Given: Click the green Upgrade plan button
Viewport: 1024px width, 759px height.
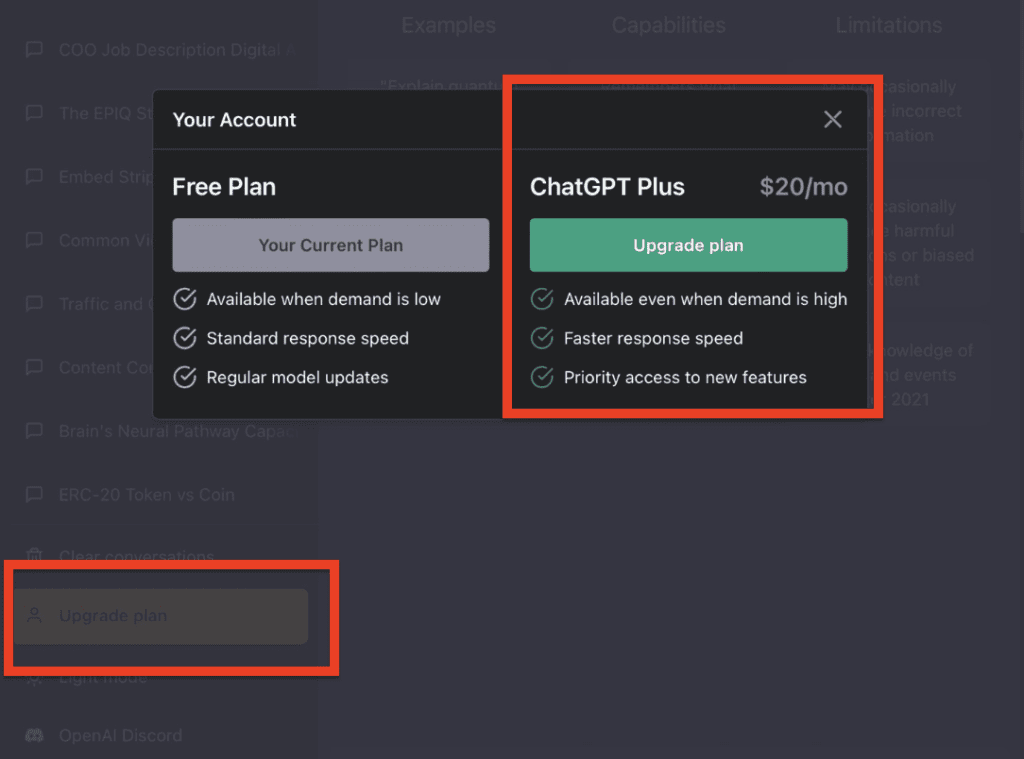Looking at the screenshot, I should point(688,245).
